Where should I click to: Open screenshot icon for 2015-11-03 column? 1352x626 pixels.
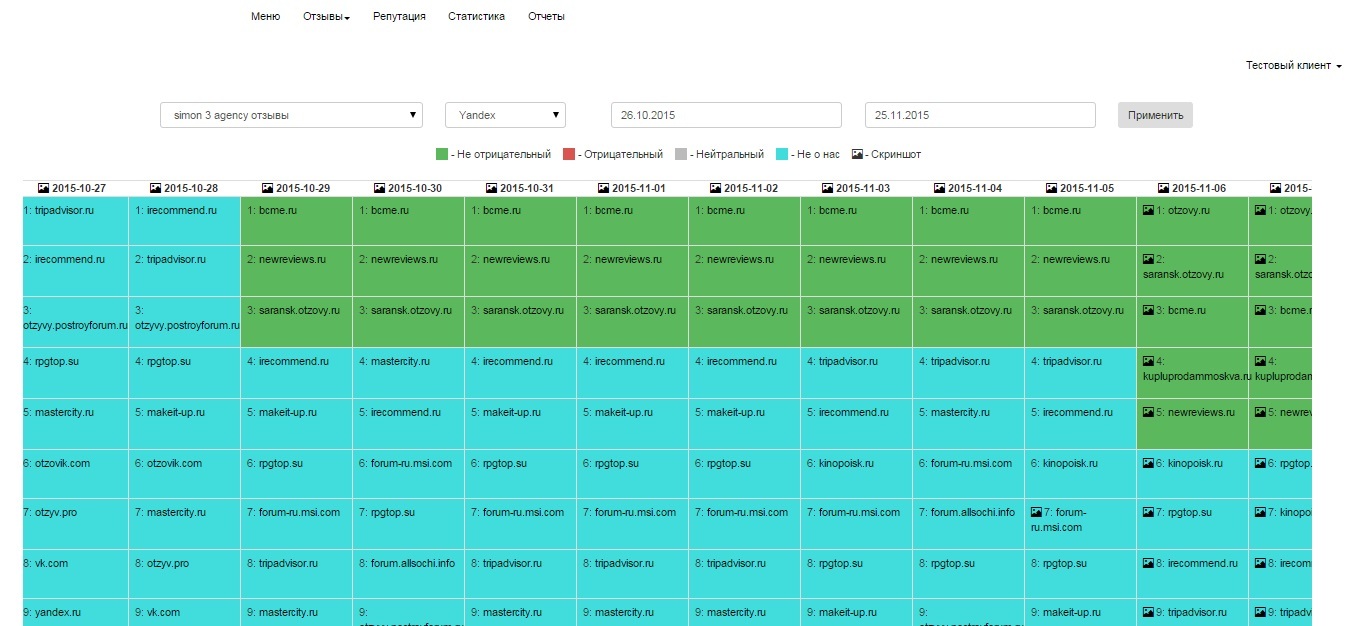(827, 188)
